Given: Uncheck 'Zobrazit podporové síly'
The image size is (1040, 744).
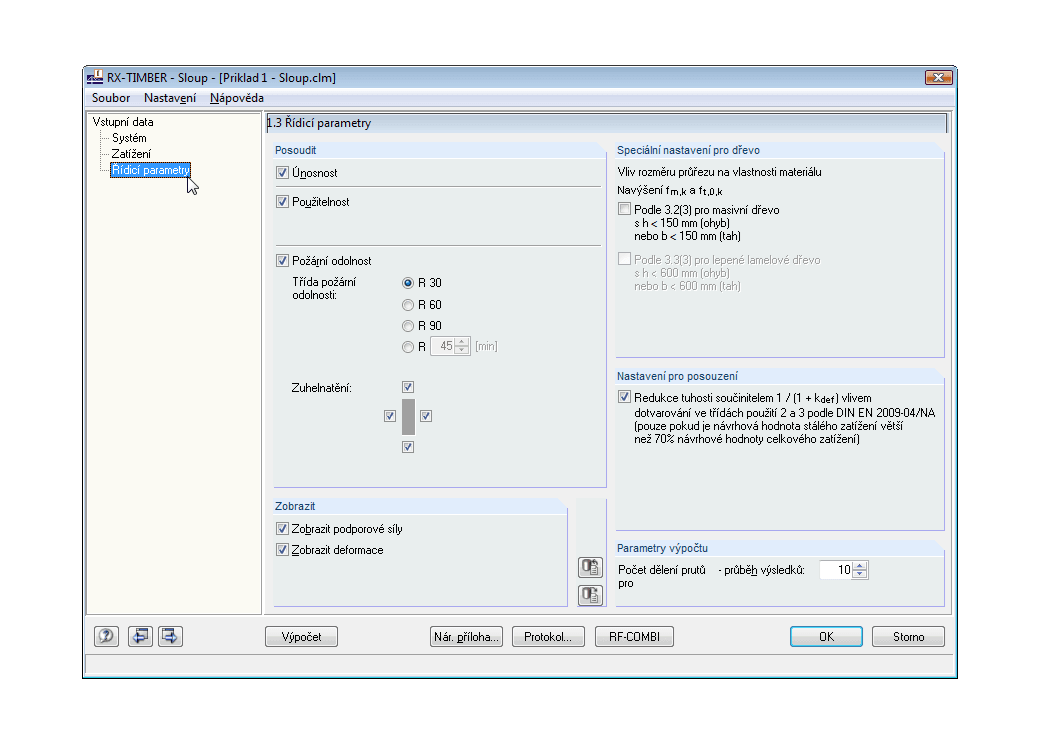Looking at the screenshot, I should pos(283,529).
